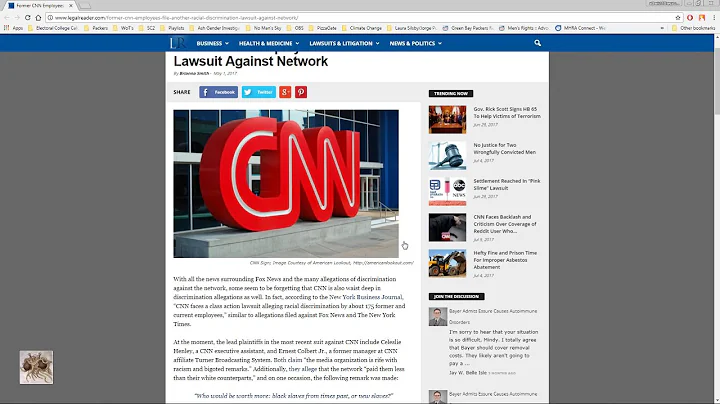Open the Electoral College Cal bookmark folder
Screen dimensions: 720x404
pyautogui.click(x=53, y=28)
